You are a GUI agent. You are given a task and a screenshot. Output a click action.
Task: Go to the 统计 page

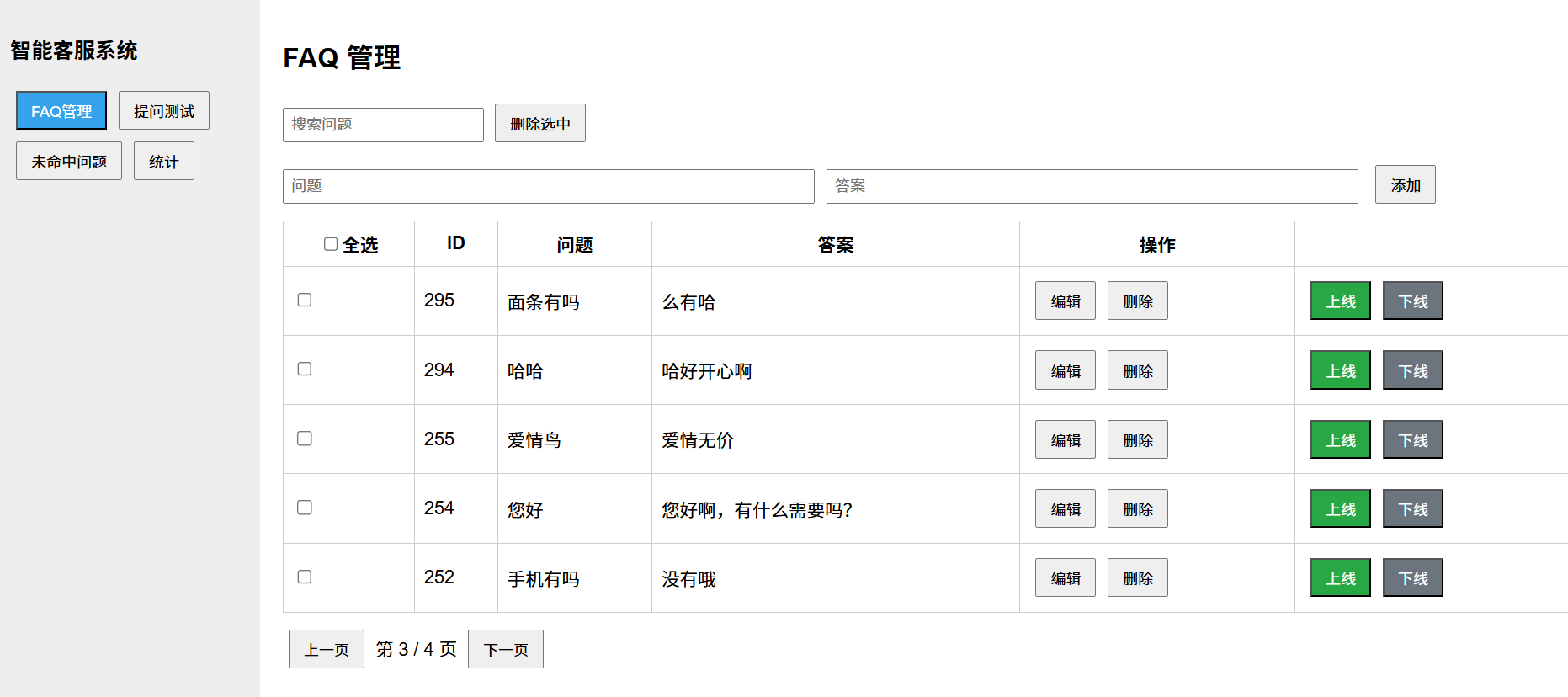click(x=163, y=162)
